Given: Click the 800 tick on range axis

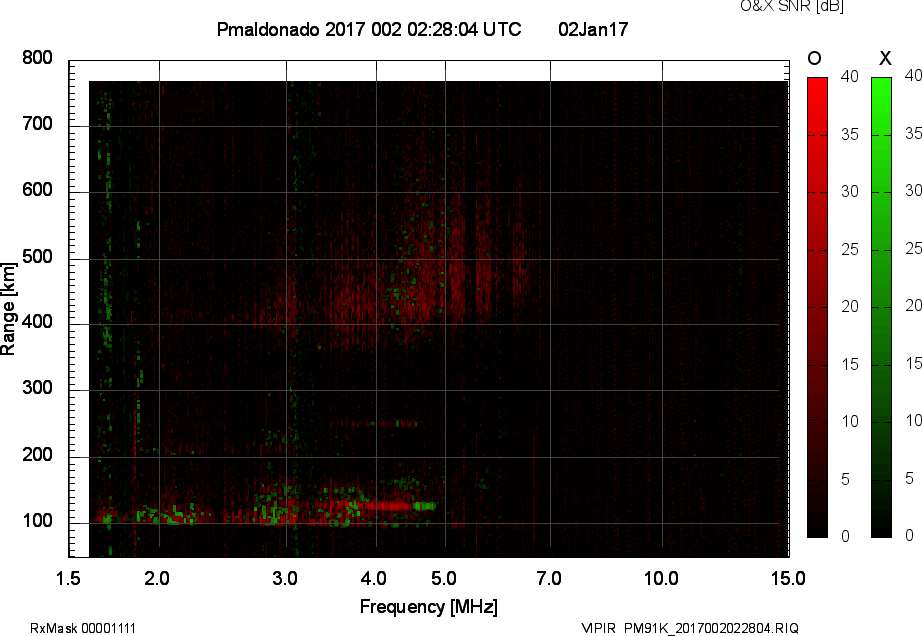Looking at the screenshot, I should (37, 58).
